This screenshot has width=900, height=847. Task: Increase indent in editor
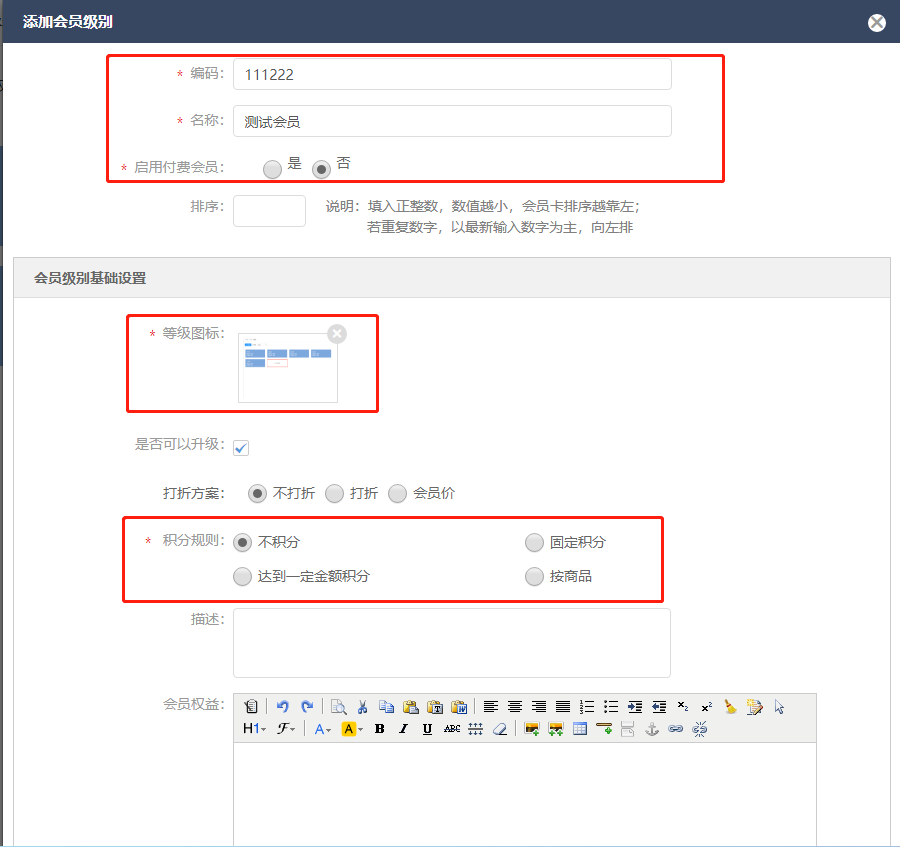(x=635, y=706)
